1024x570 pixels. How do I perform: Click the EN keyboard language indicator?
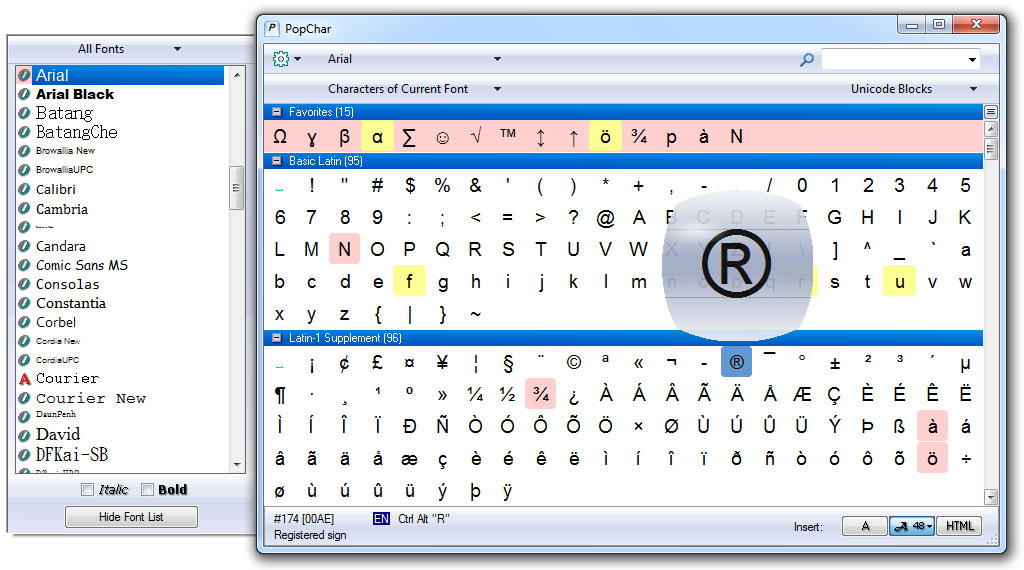pos(381,518)
